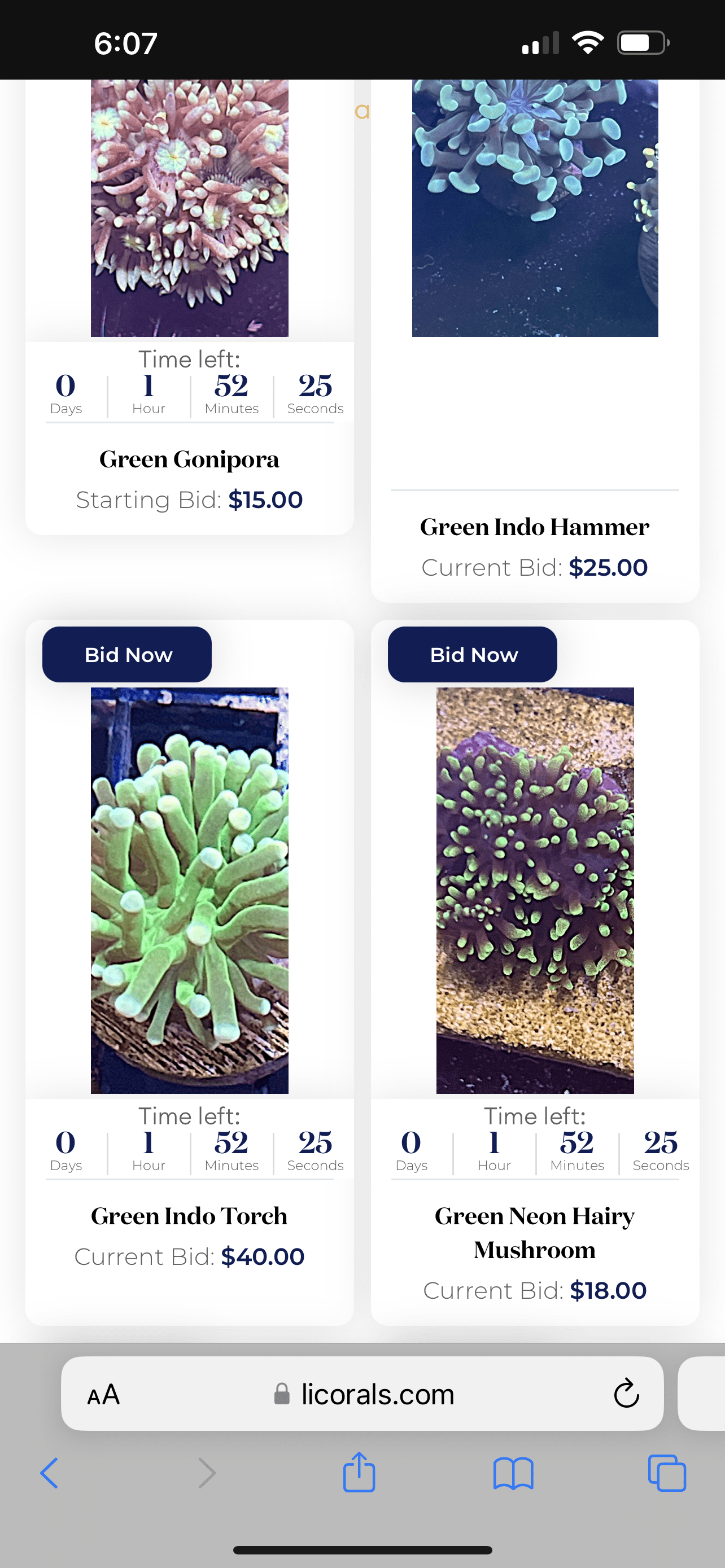
Task: Bid Now on Green Neon Hairy Mushroom
Action: click(x=473, y=654)
